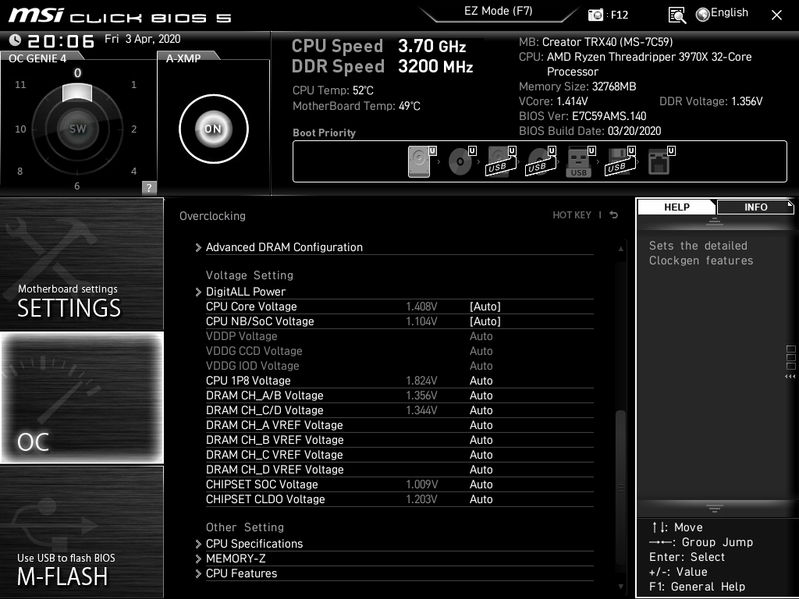Click the VDDP Voltage row label
The height and width of the screenshot is (599, 799).
tap(242, 336)
